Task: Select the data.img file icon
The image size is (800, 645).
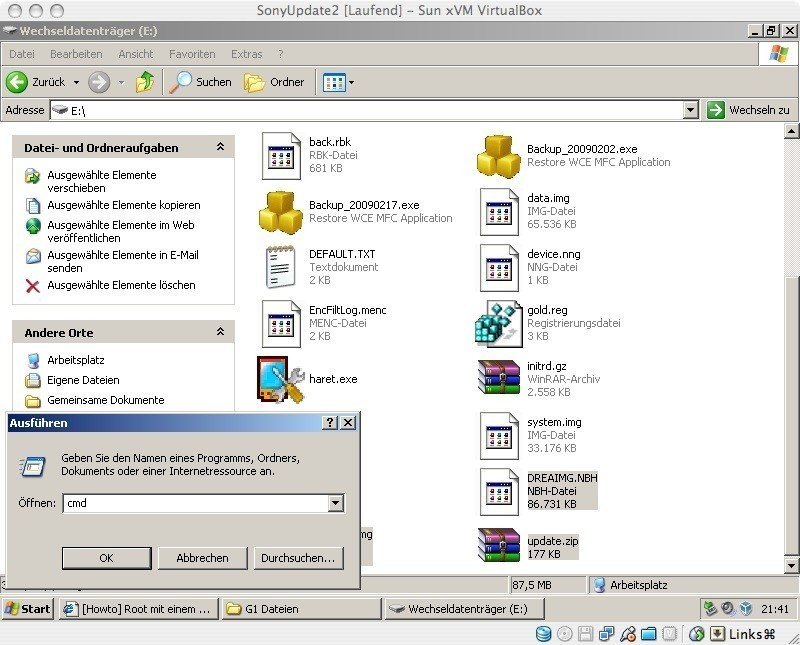Action: (499, 212)
